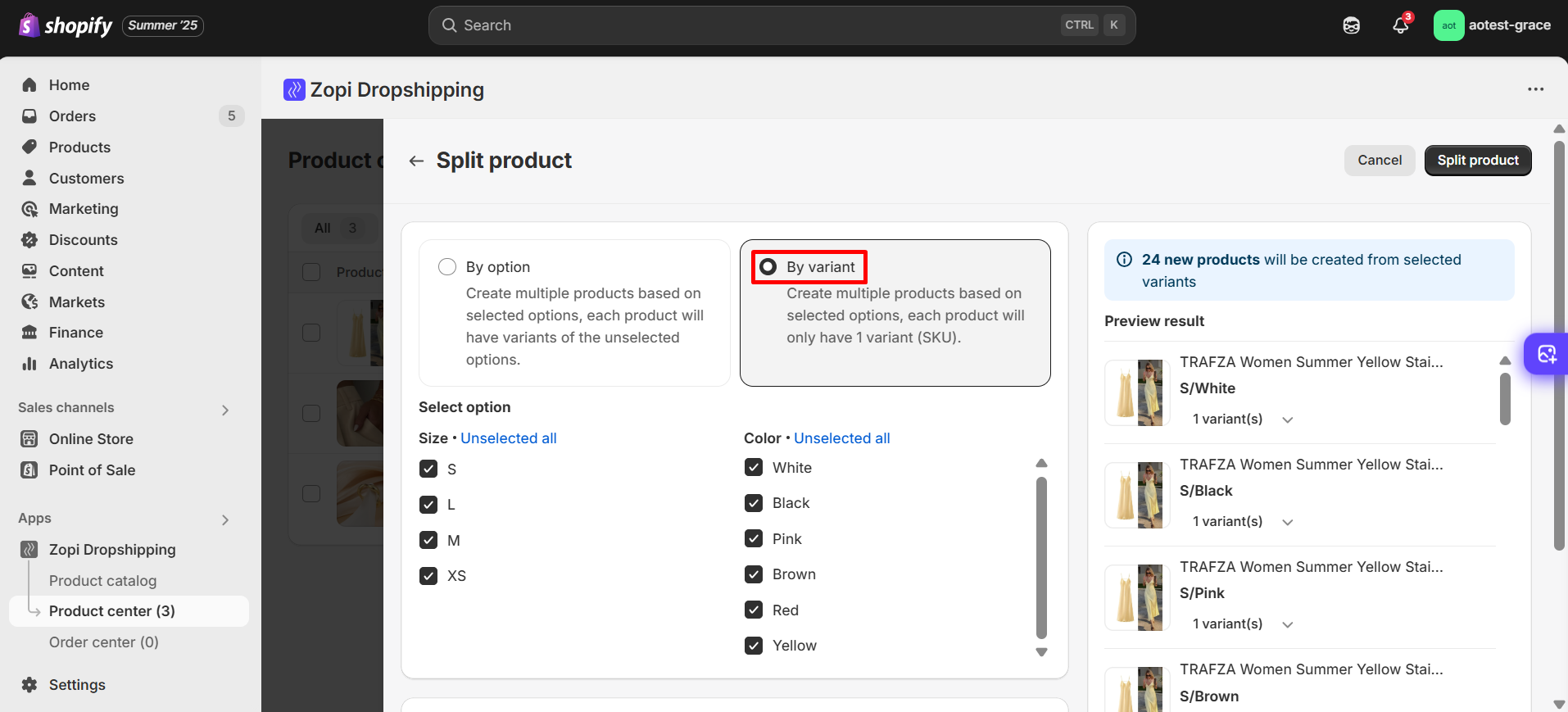The height and width of the screenshot is (712, 1568).
Task: Click the Products tag icon
Action: [29, 147]
